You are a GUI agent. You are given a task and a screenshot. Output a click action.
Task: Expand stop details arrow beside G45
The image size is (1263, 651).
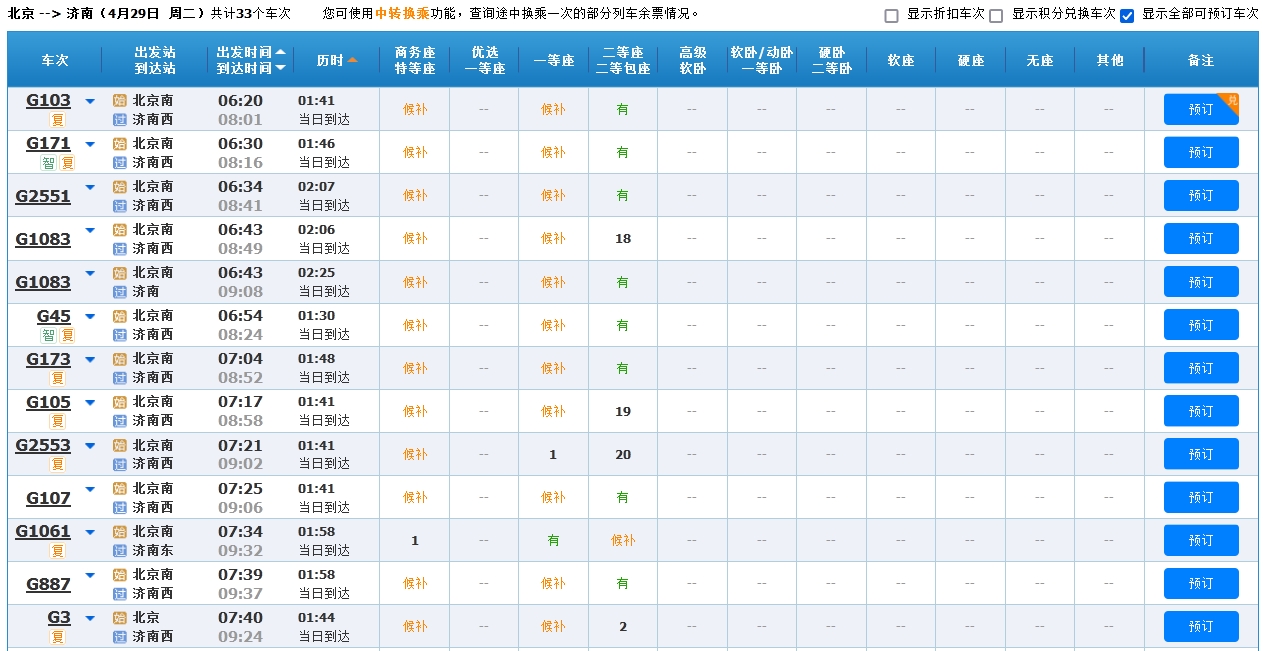click(x=90, y=316)
